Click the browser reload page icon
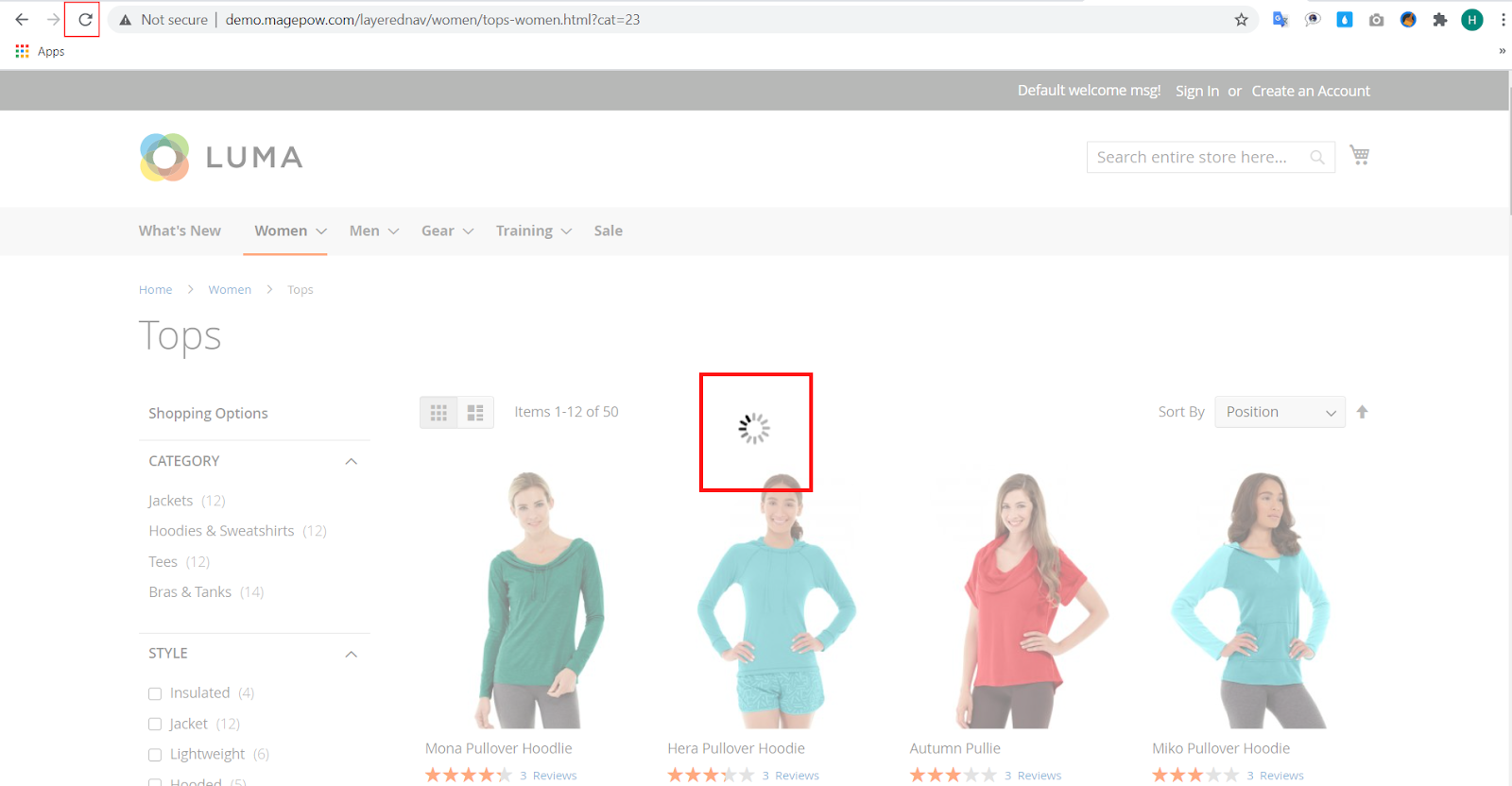Image resolution: width=1512 pixels, height=786 pixels. click(85, 20)
